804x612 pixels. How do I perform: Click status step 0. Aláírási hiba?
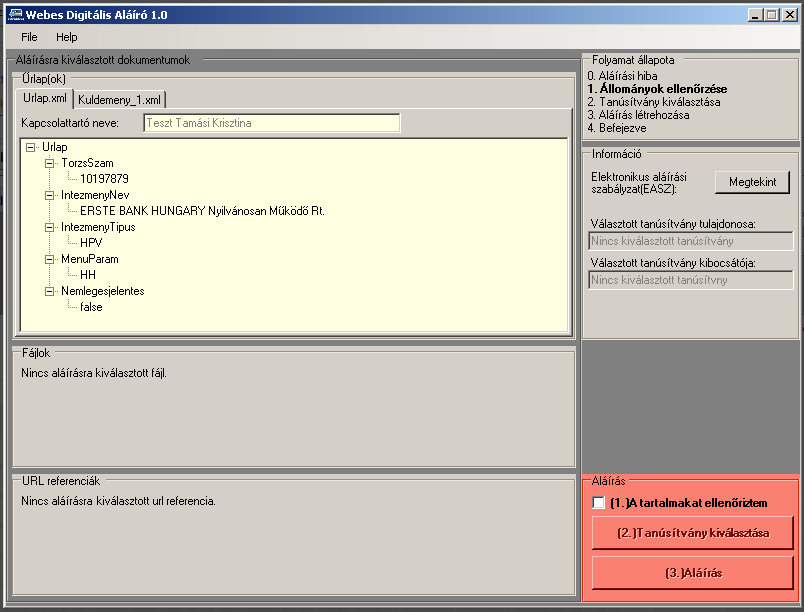pos(622,76)
